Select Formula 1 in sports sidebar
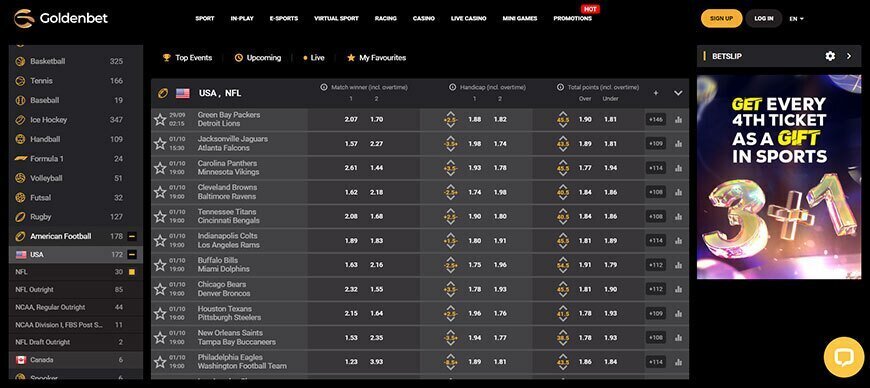This screenshot has height=388, width=870. pos(75,158)
